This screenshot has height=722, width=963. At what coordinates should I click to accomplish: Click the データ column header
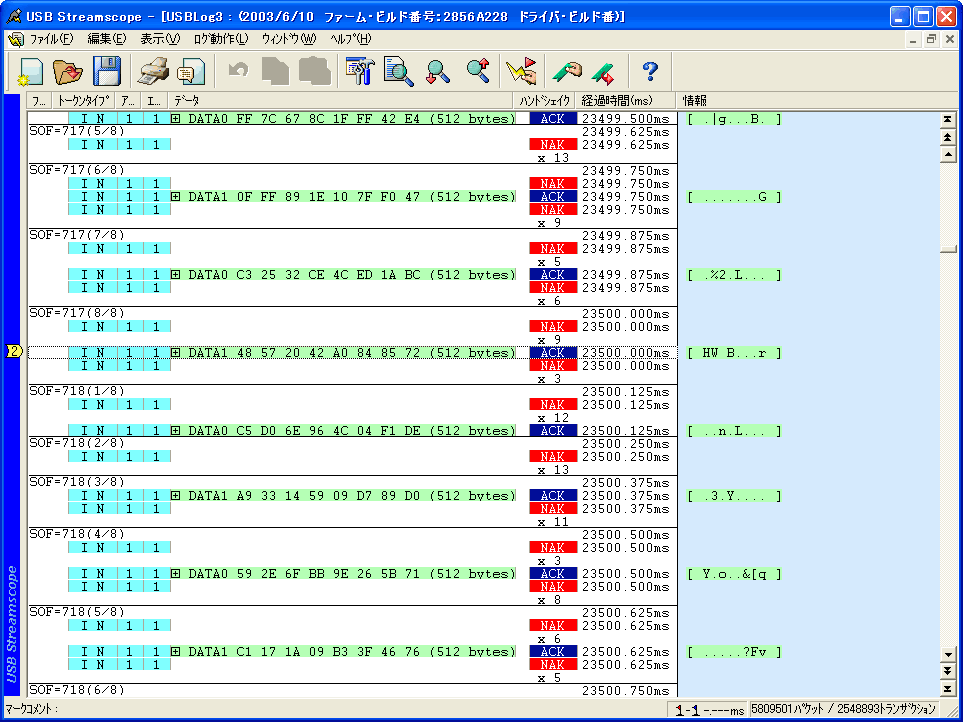tap(340, 101)
